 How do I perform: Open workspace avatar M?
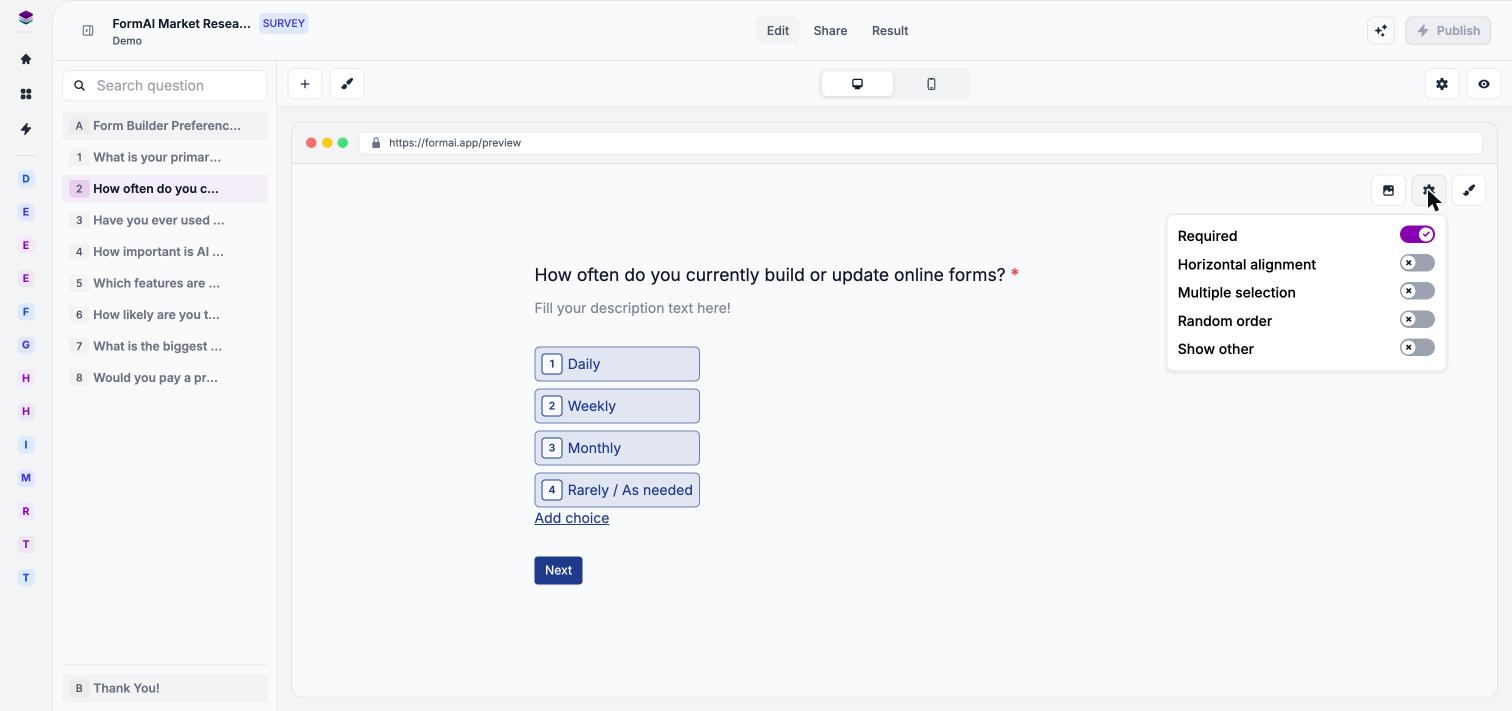[26, 478]
